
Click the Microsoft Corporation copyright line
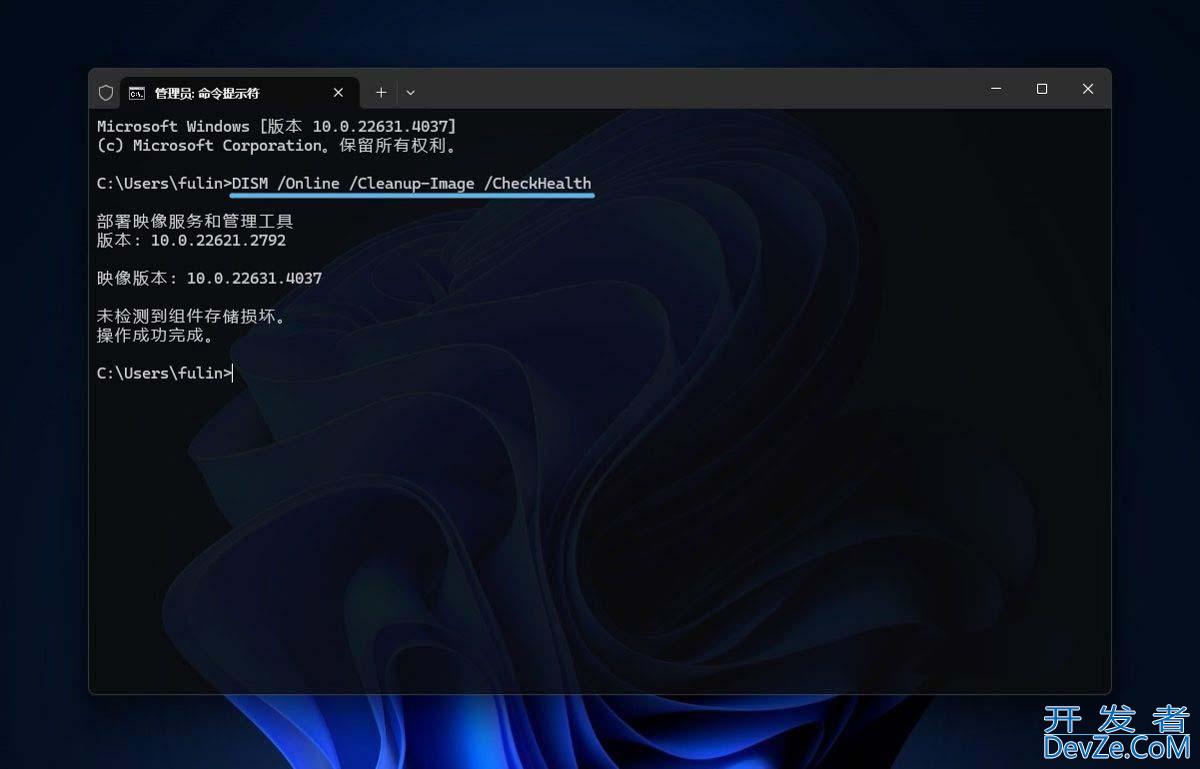277,146
